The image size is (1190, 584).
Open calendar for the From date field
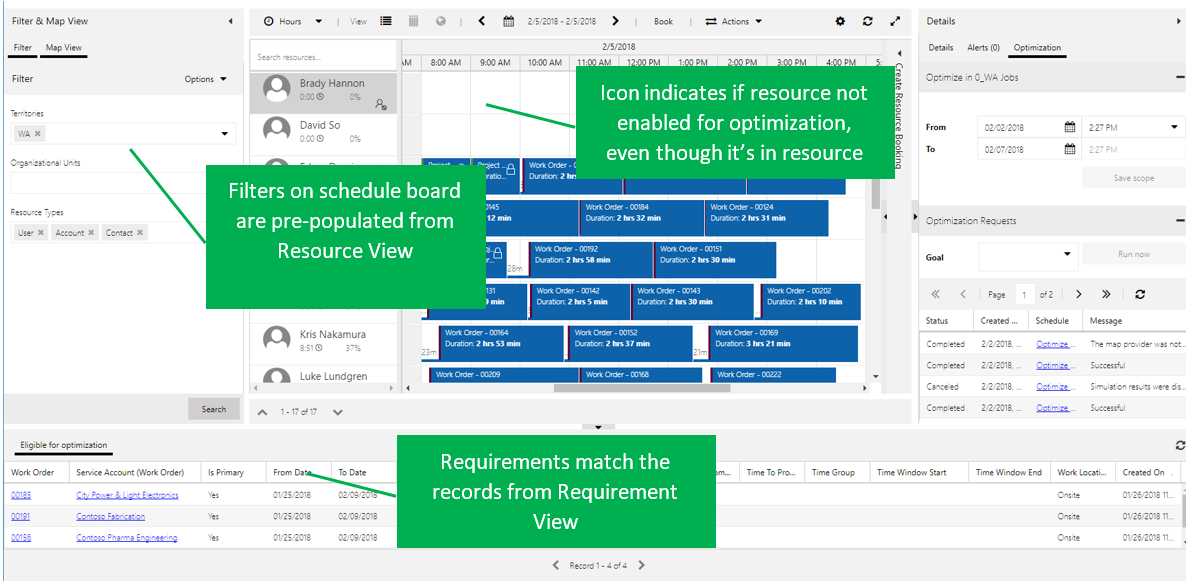(x=1069, y=128)
